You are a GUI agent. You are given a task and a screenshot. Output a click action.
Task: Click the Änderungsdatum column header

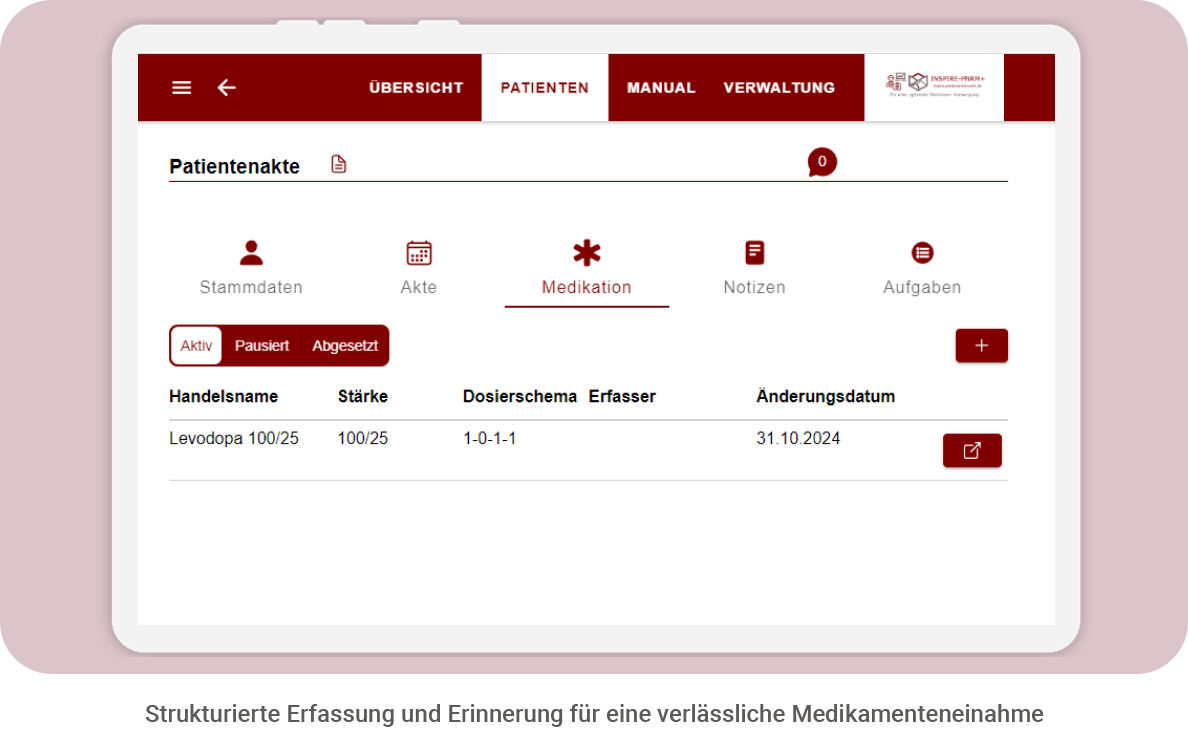[x=826, y=396]
